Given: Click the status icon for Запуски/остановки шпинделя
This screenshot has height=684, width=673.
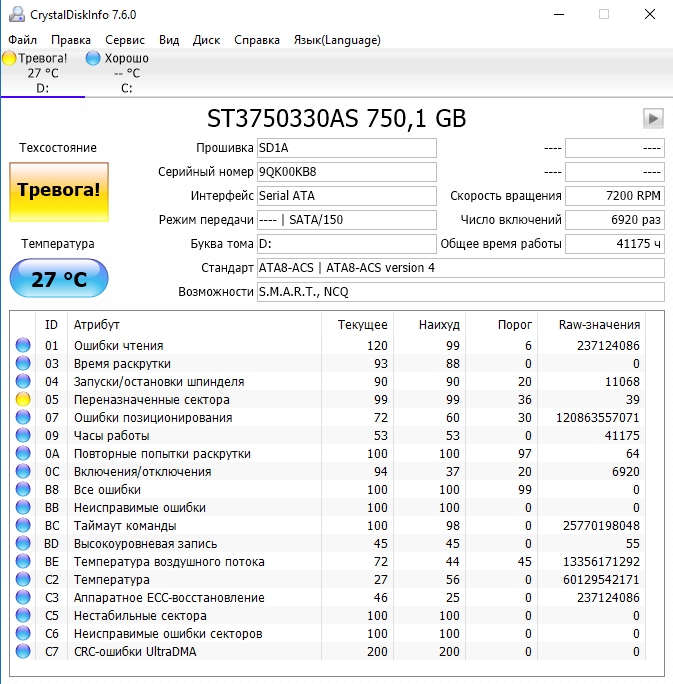Looking at the screenshot, I should pyautogui.click(x=23, y=381).
